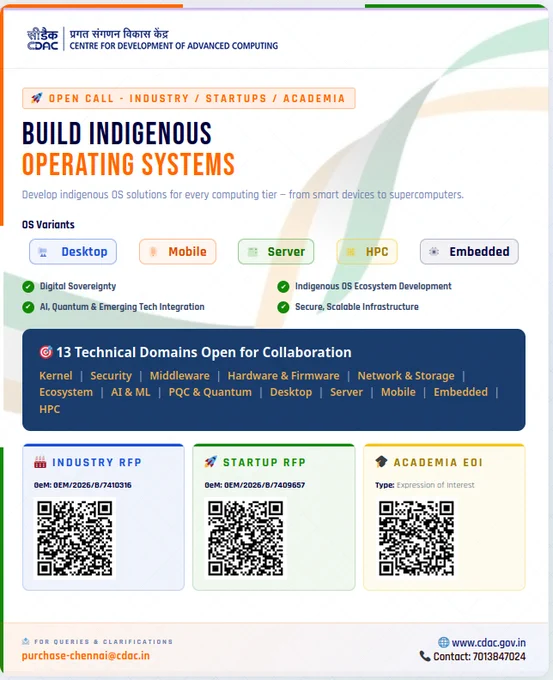Select the Embedded OS variant chip
This screenshot has width=553, height=680.
[469, 252]
